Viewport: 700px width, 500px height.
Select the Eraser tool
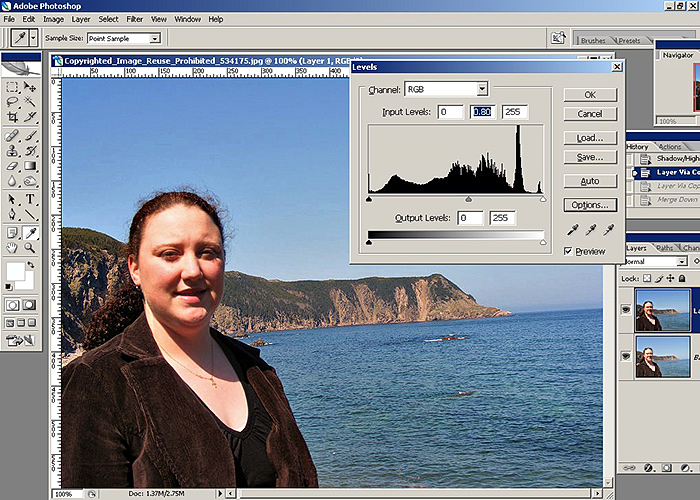[12, 166]
